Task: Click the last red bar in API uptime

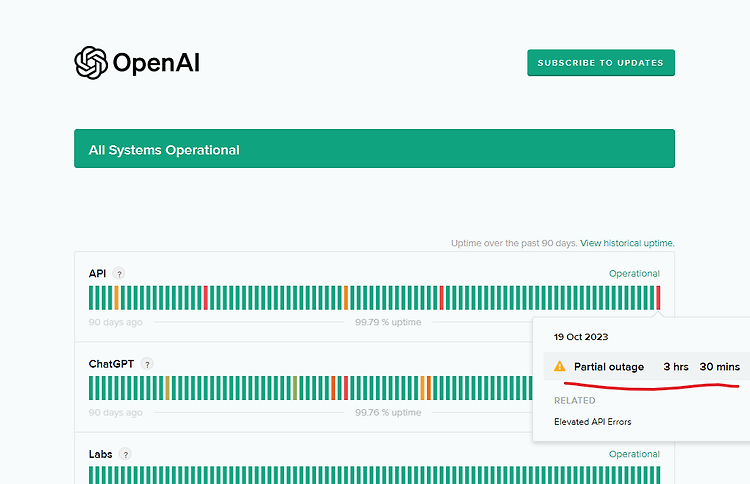Action: (x=658, y=298)
